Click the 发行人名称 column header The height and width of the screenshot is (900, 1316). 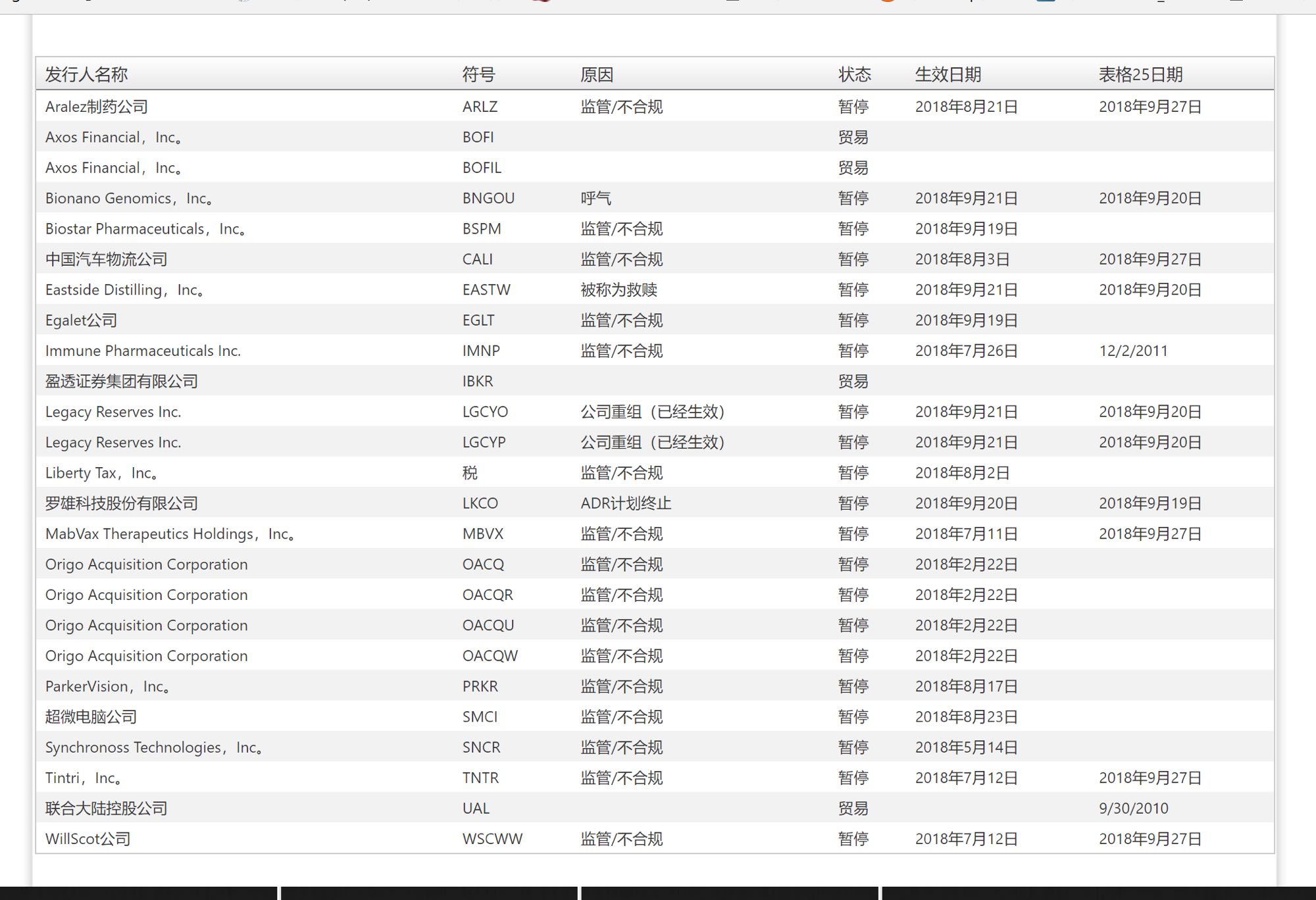click(86, 74)
